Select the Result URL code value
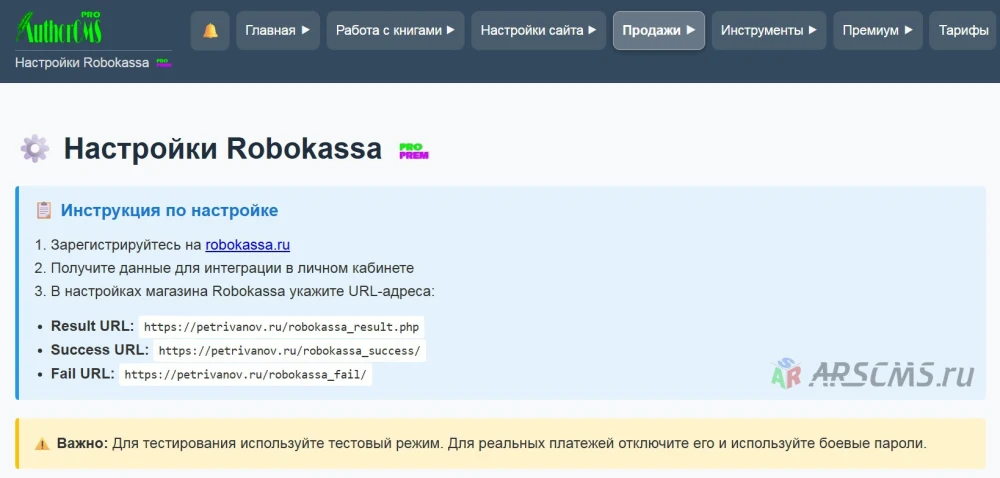Viewport: 1000px width, 478px height. [x=281, y=327]
